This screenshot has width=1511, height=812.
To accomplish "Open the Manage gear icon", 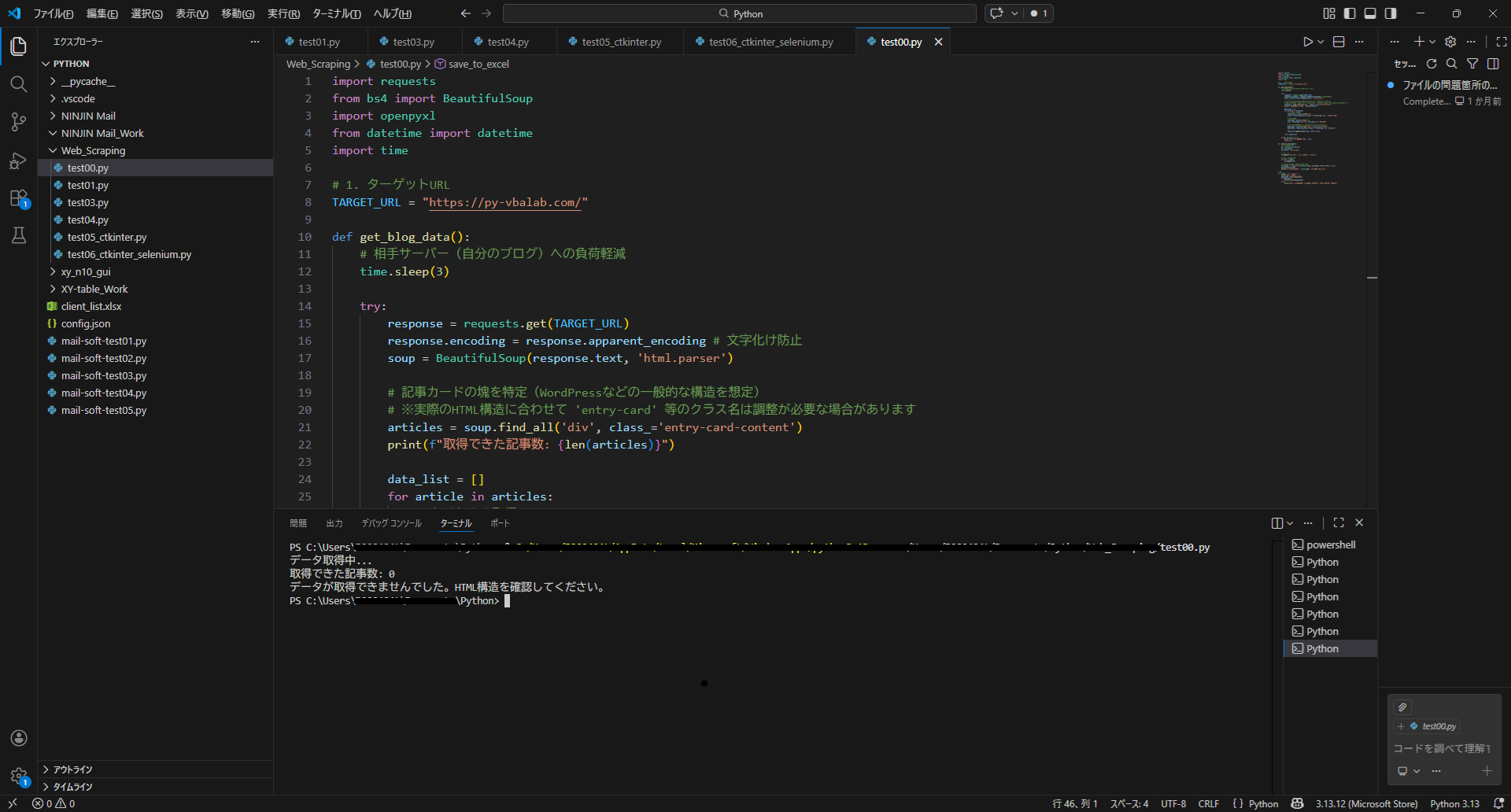I will [x=19, y=776].
